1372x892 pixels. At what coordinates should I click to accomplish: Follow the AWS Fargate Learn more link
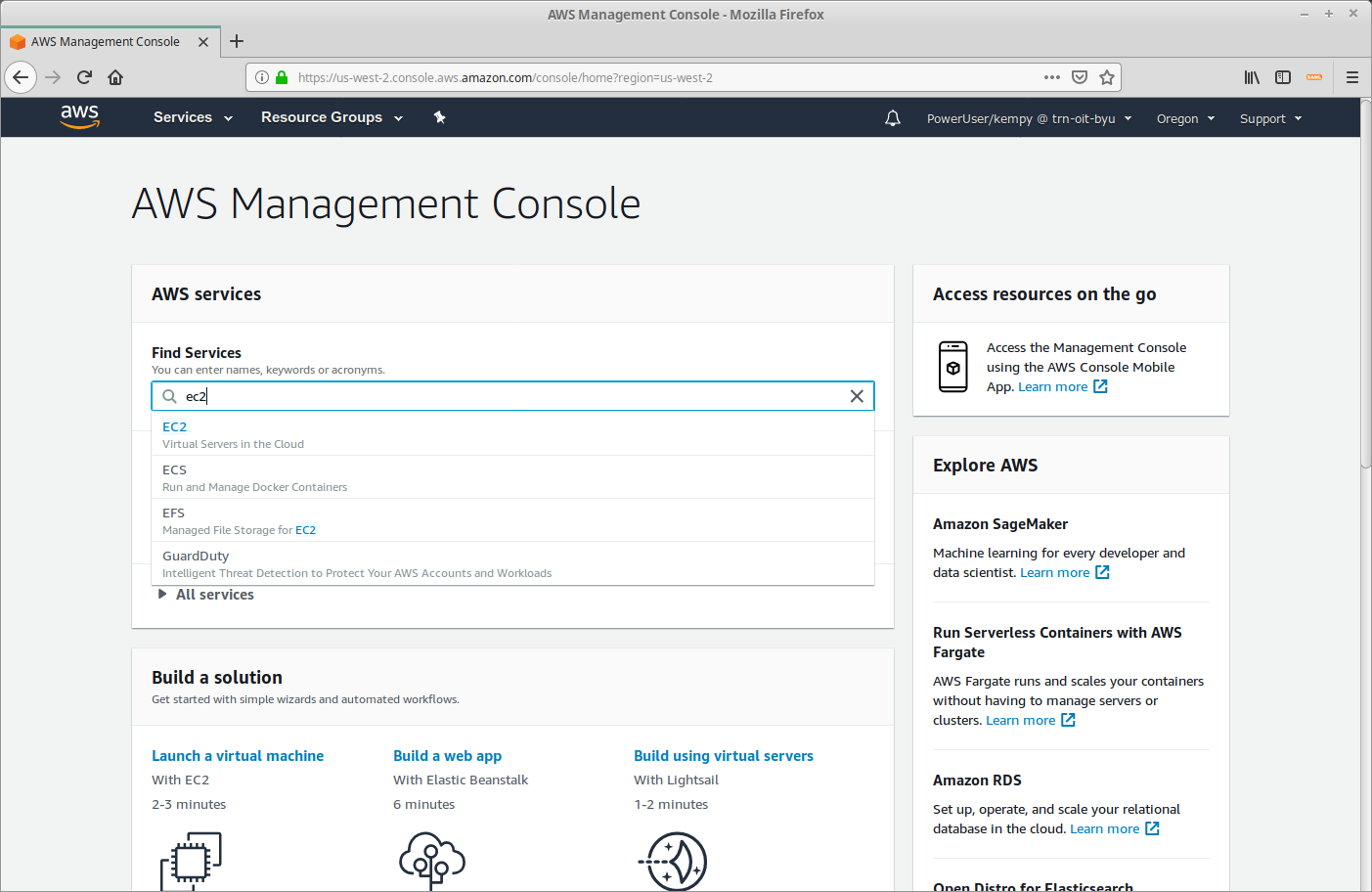point(1021,720)
